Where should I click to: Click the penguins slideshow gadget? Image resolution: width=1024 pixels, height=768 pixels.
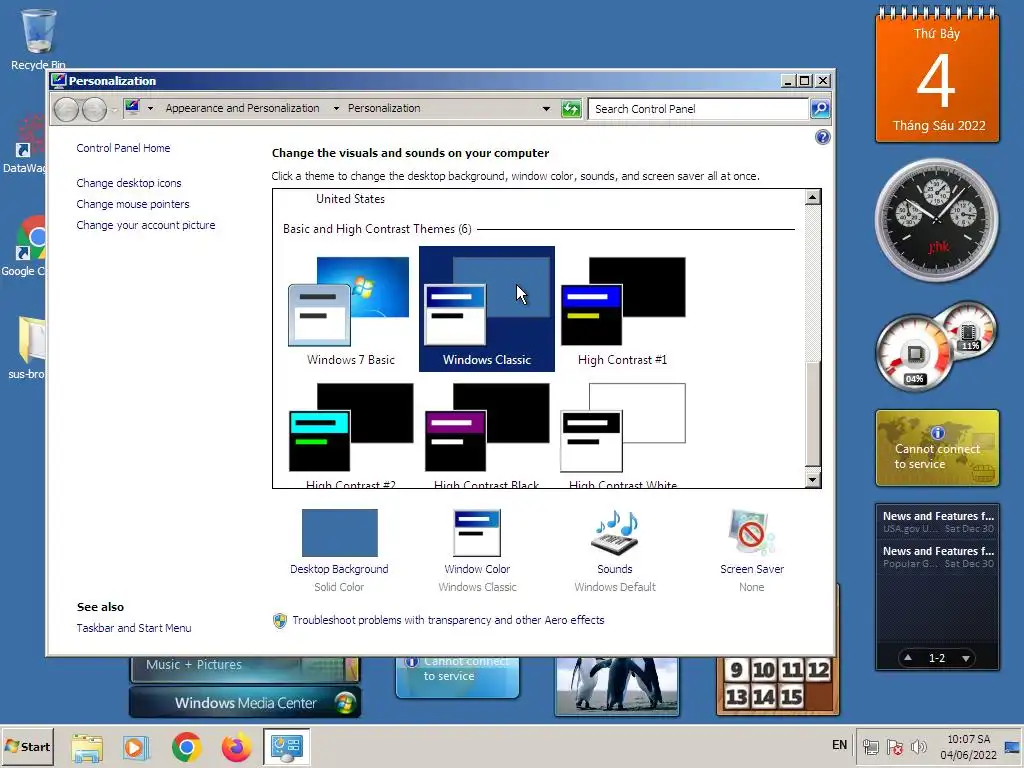point(617,686)
